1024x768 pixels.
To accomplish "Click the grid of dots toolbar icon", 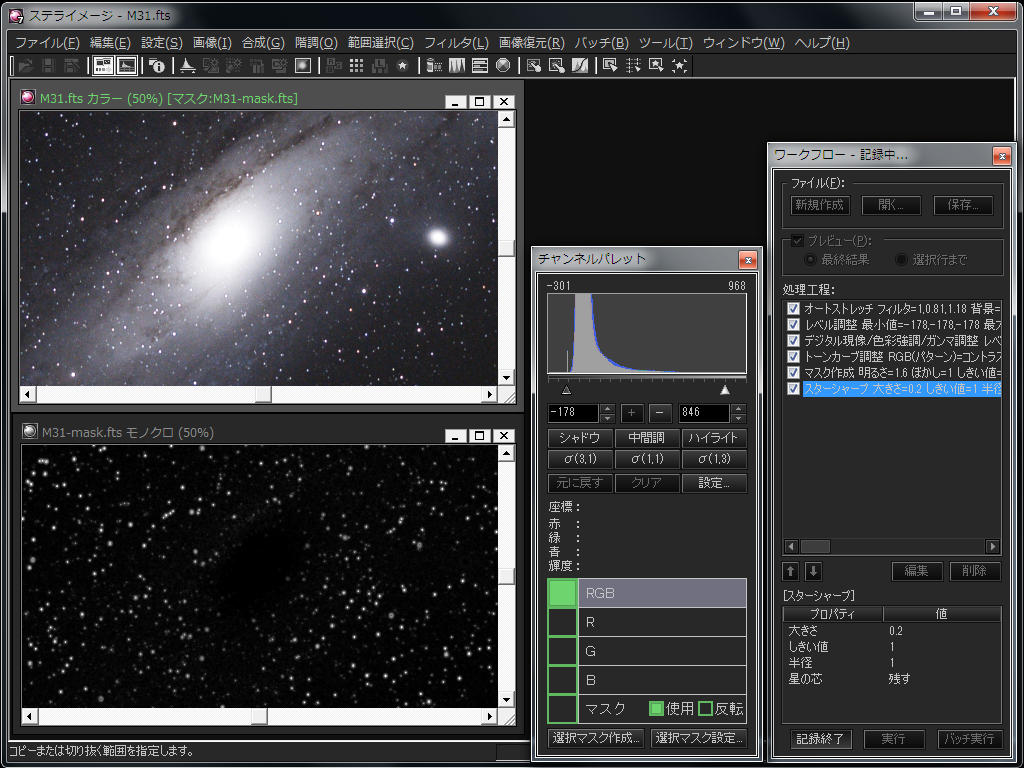I will 356,66.
